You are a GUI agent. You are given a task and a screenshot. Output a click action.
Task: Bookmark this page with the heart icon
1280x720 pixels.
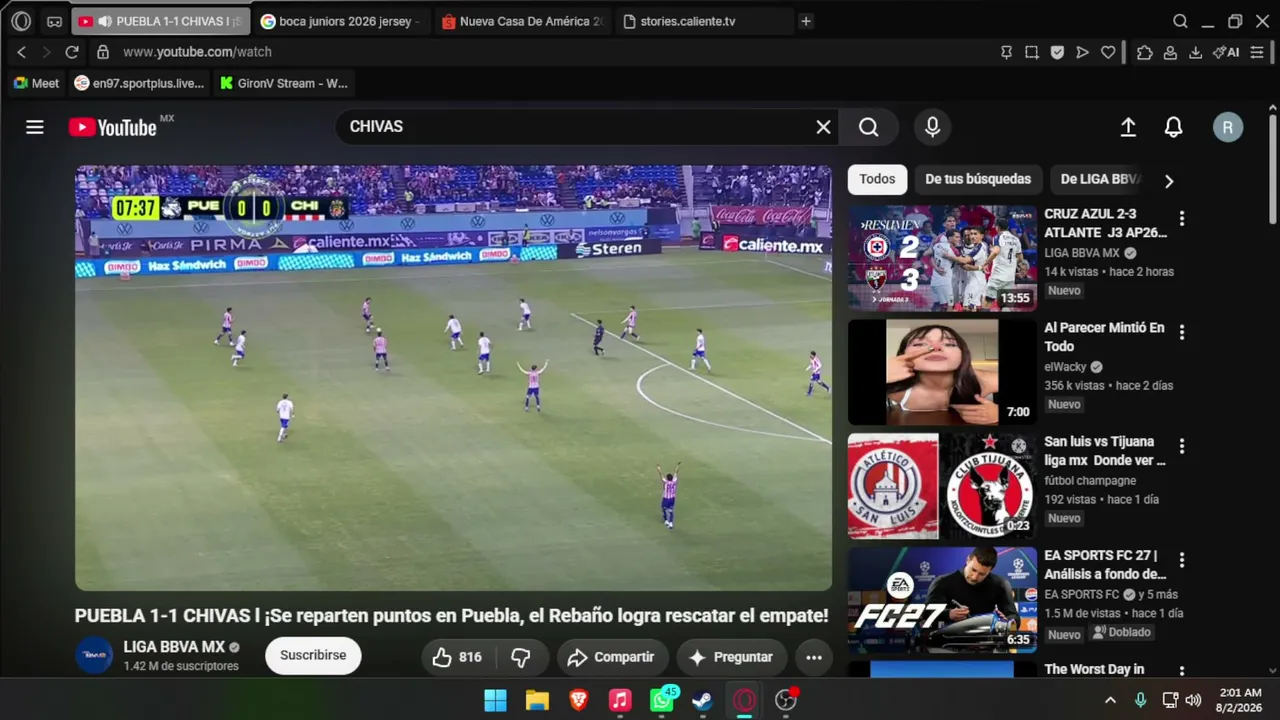click(x=1108, y=52)
